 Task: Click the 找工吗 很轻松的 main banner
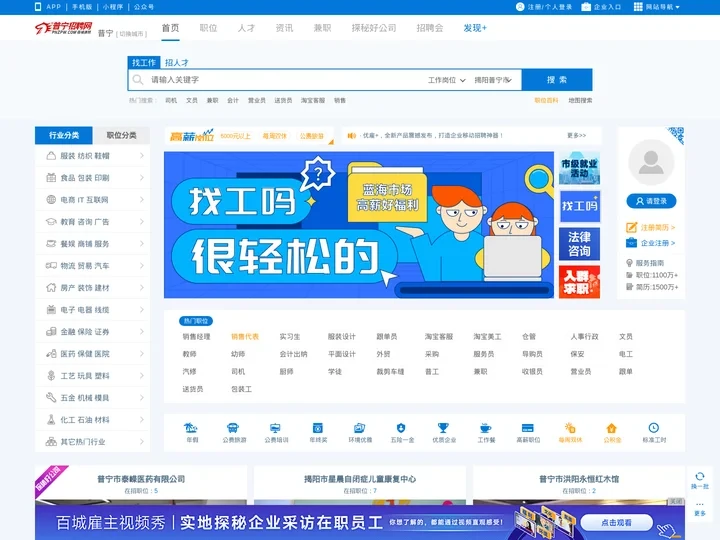pos(359,225)
